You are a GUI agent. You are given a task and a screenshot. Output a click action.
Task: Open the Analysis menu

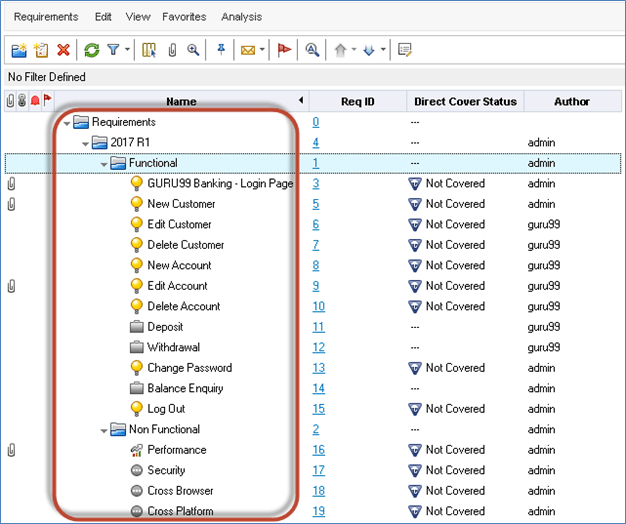tap(241, 17)
